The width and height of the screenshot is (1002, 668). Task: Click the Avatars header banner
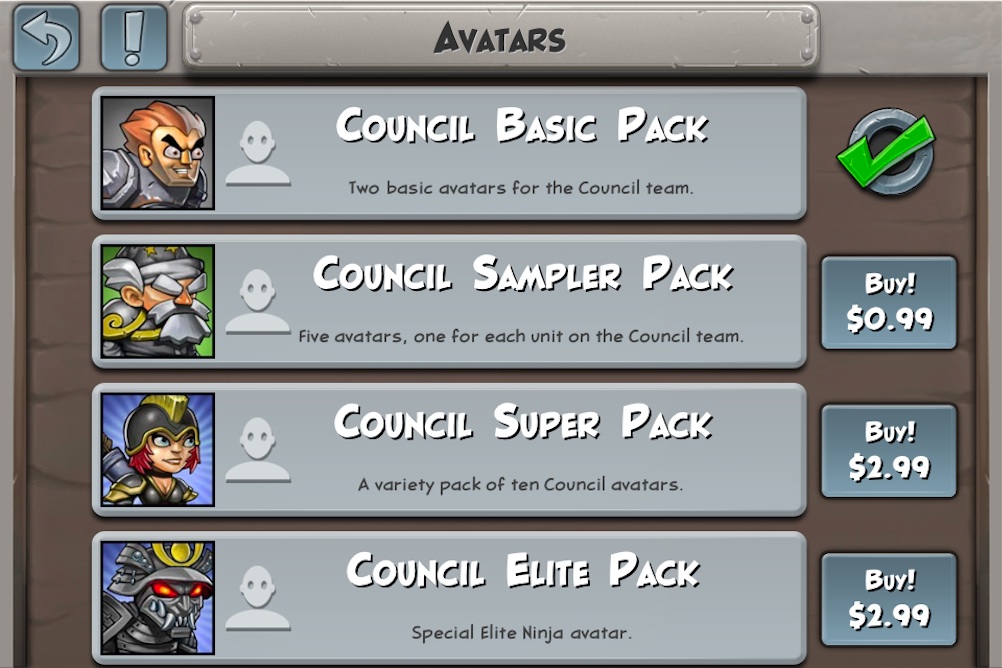click(x=501, y=37)
